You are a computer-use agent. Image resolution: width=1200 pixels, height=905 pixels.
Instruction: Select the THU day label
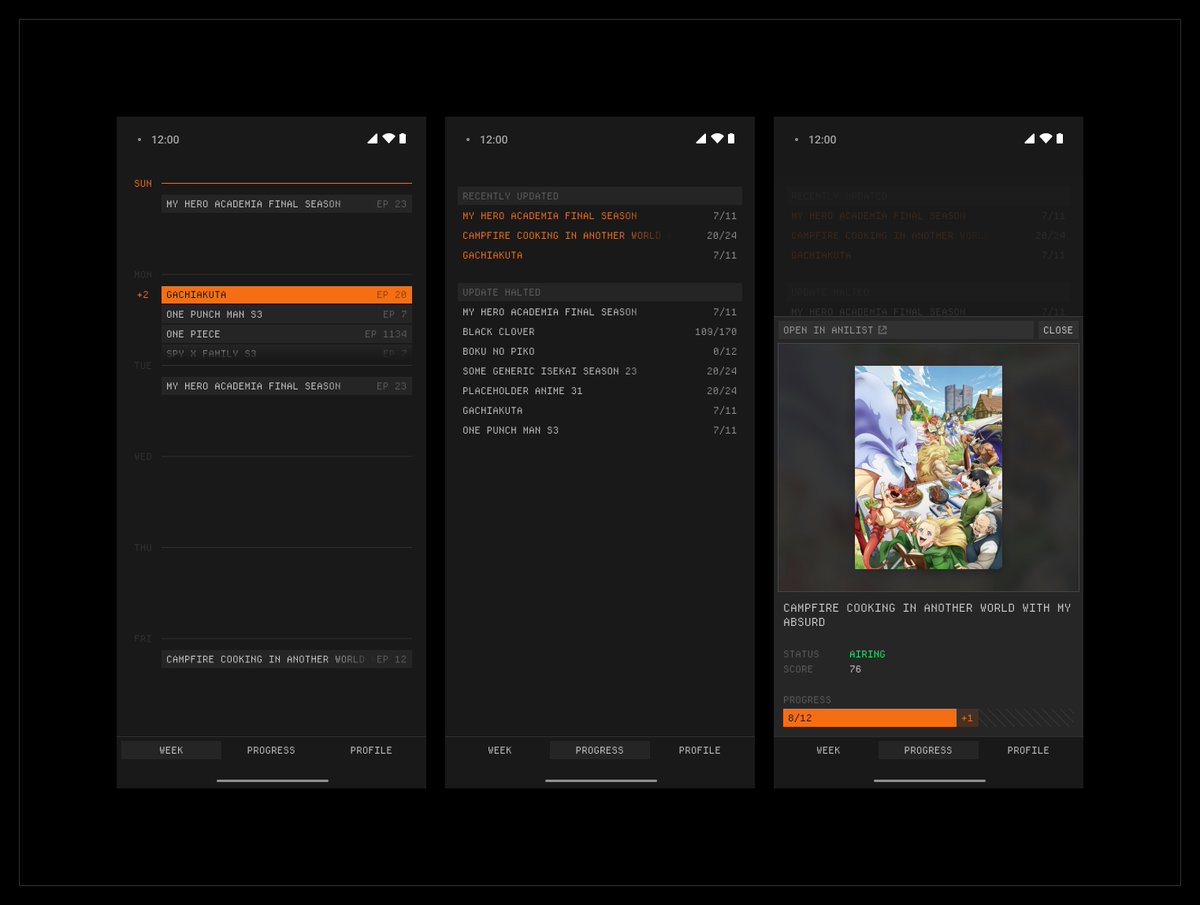click(143, 548)
